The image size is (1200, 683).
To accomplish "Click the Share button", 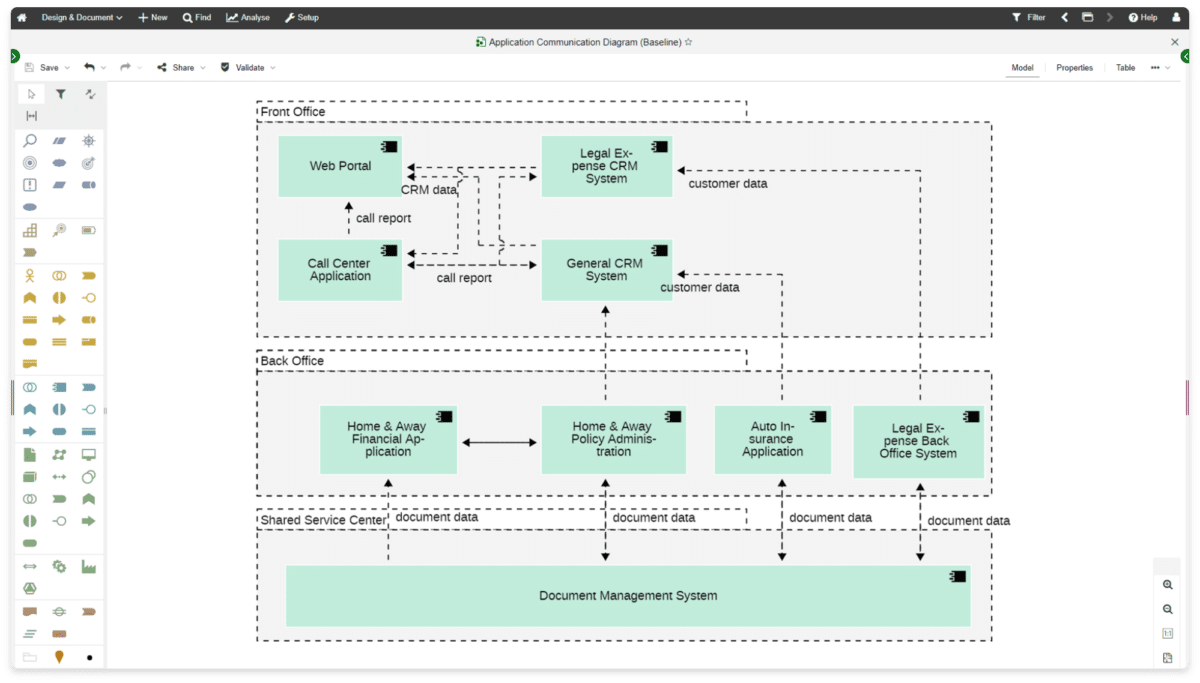I will pos(176,68).
